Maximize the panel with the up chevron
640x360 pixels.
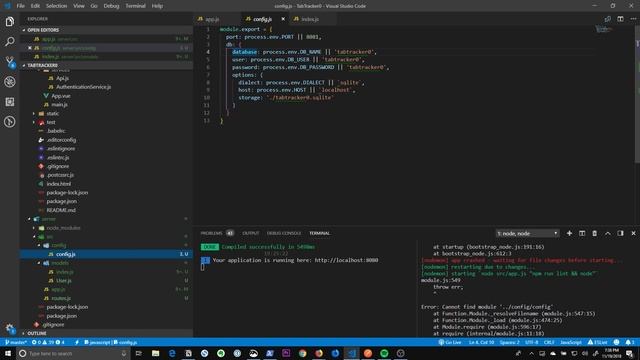(x=608, y=233)
